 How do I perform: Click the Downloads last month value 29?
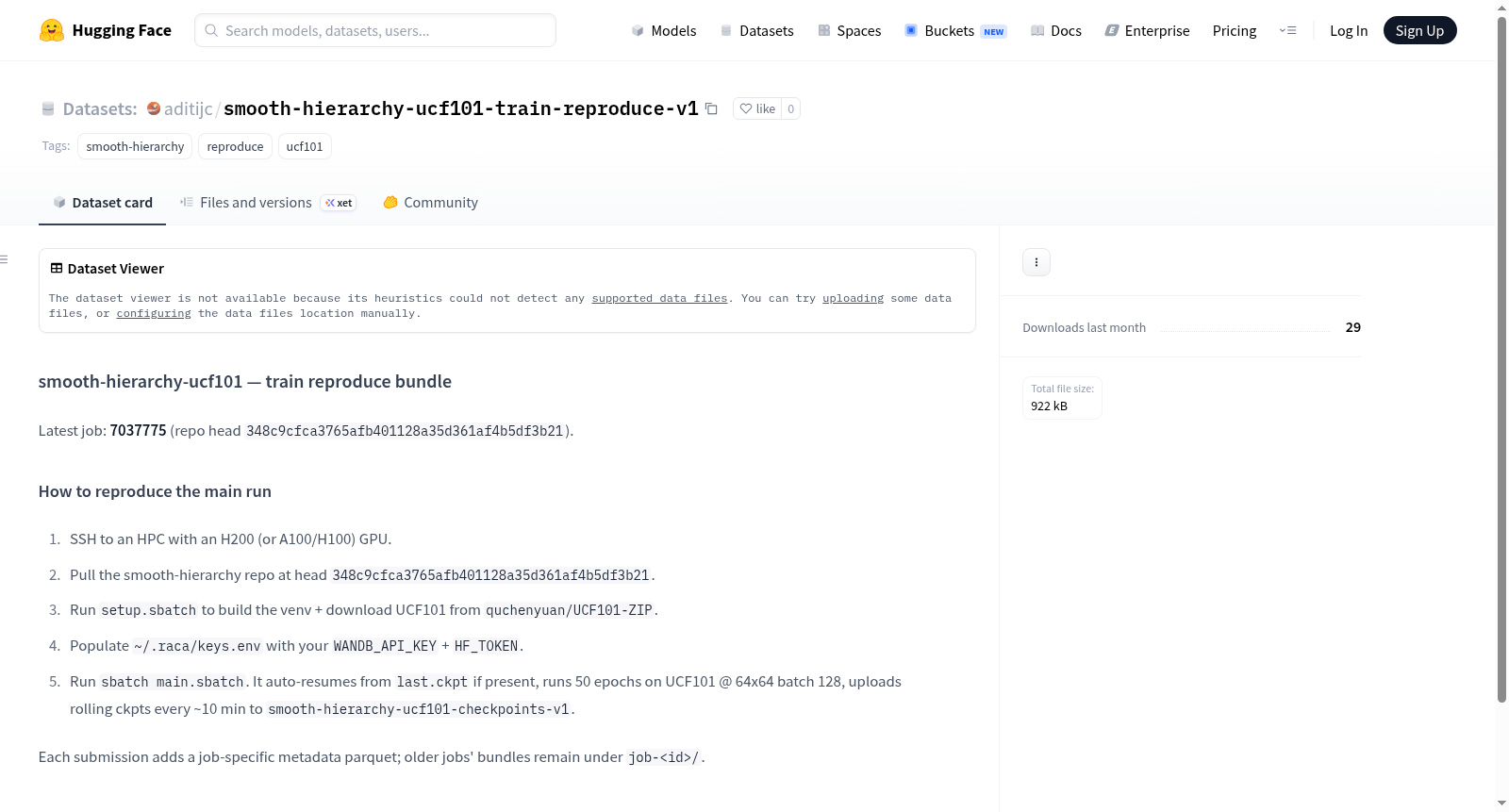(1353, 327)
